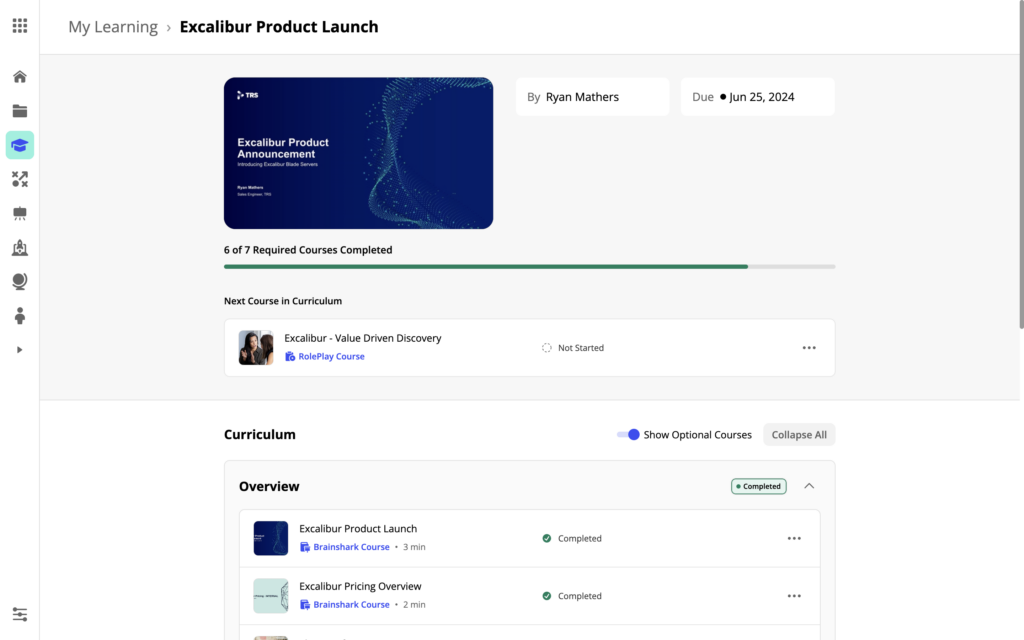
Task: Click the Overview Completed badge
Action: pyautogui.click(x=758, y=487)
